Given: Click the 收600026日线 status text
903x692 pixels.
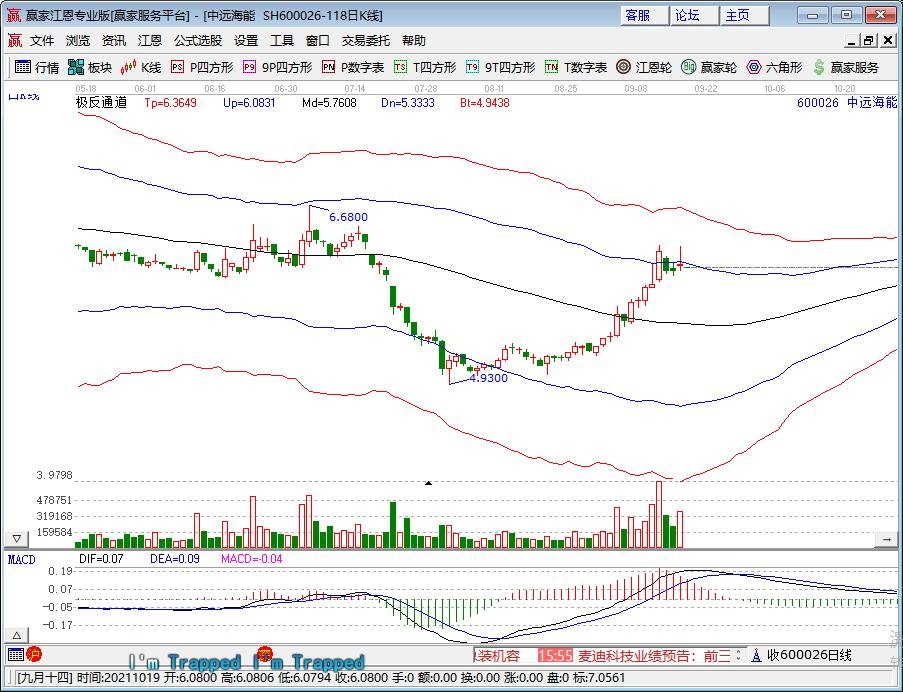Looking at the screenshot, I should 809,655.
